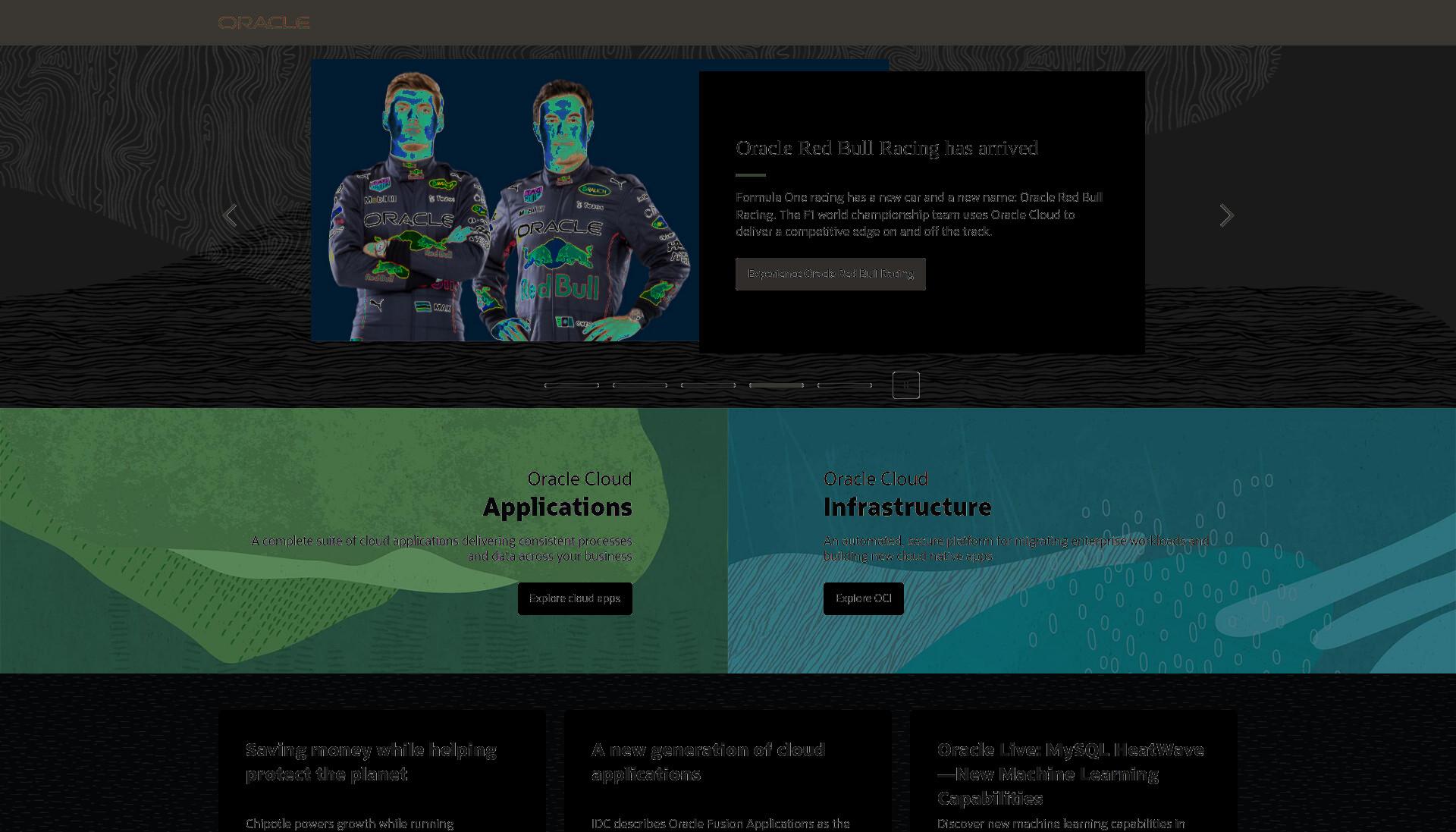Open 'A new generation of cloud applications' card
1456x832 pixels.
click(728, 771)
